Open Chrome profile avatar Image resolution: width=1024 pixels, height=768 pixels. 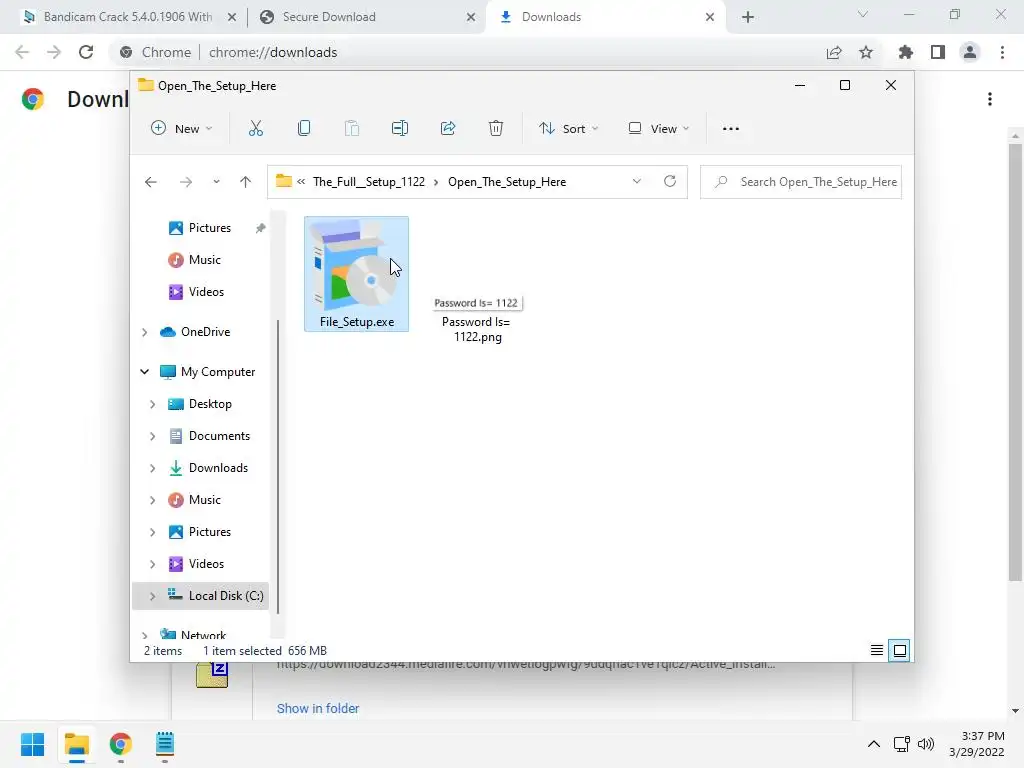970,52
